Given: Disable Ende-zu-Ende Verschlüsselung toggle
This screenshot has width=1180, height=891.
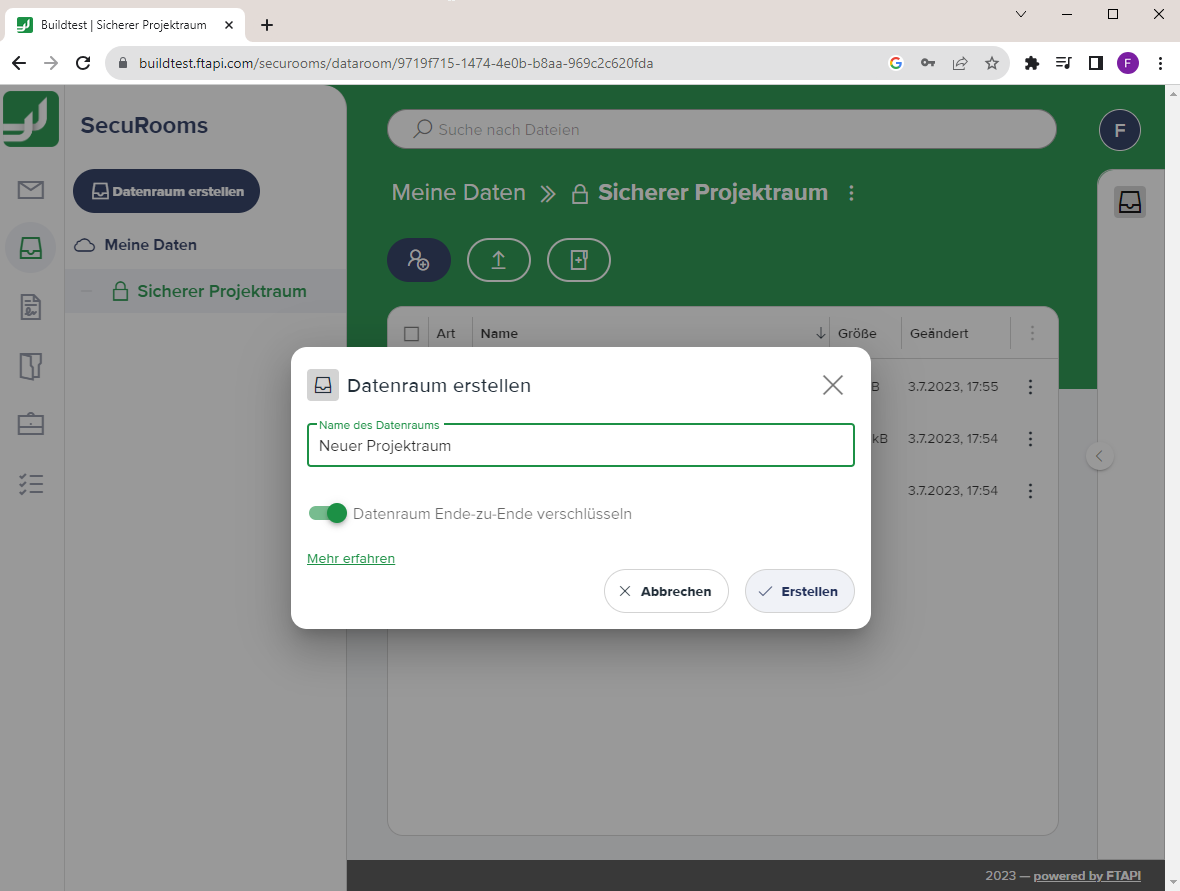Looking at the screenshot, I should [327, 513].
